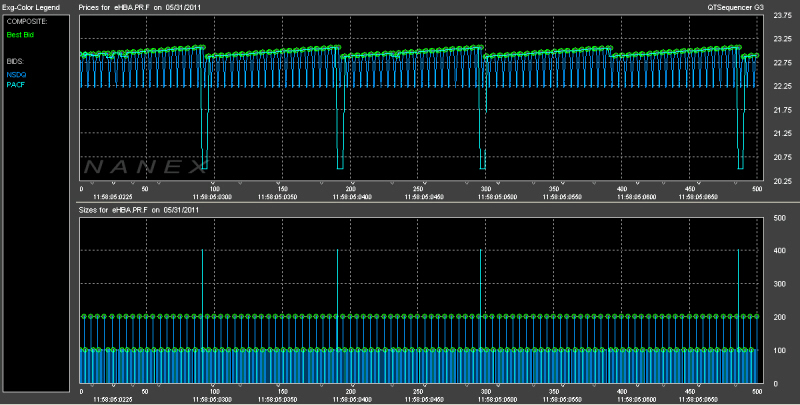Click the 11:58:05.0400 timestamp under the prices chart
This screenshot has height=405, width=800.
[x=353, y=196]
